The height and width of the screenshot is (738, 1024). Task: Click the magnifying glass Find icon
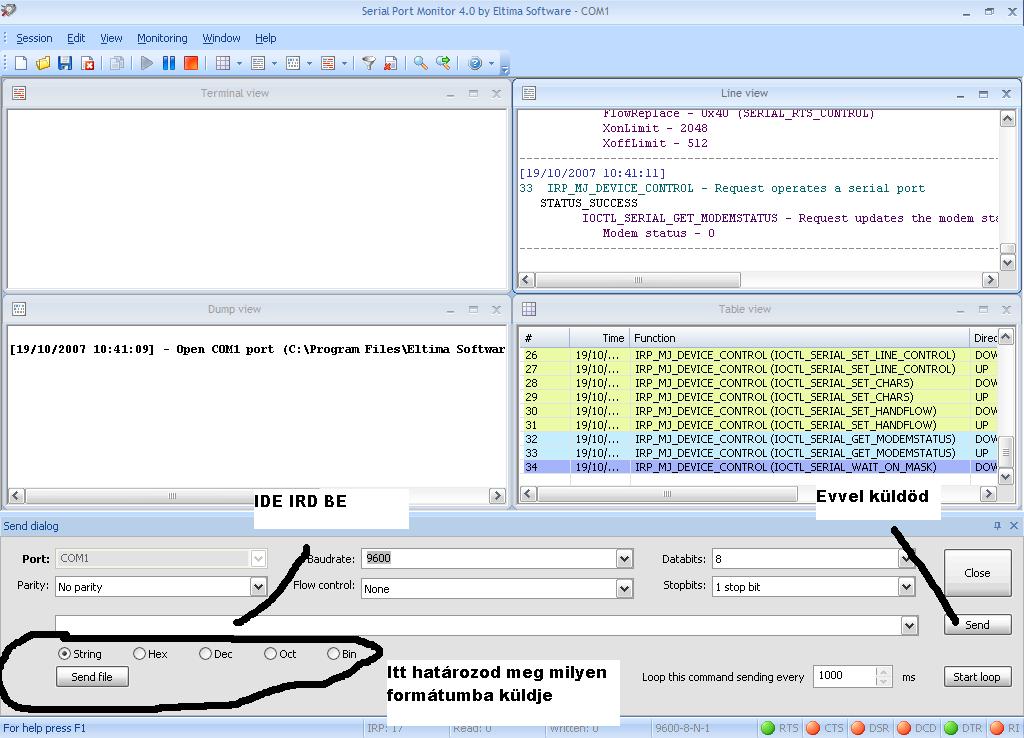click(420, 63)
